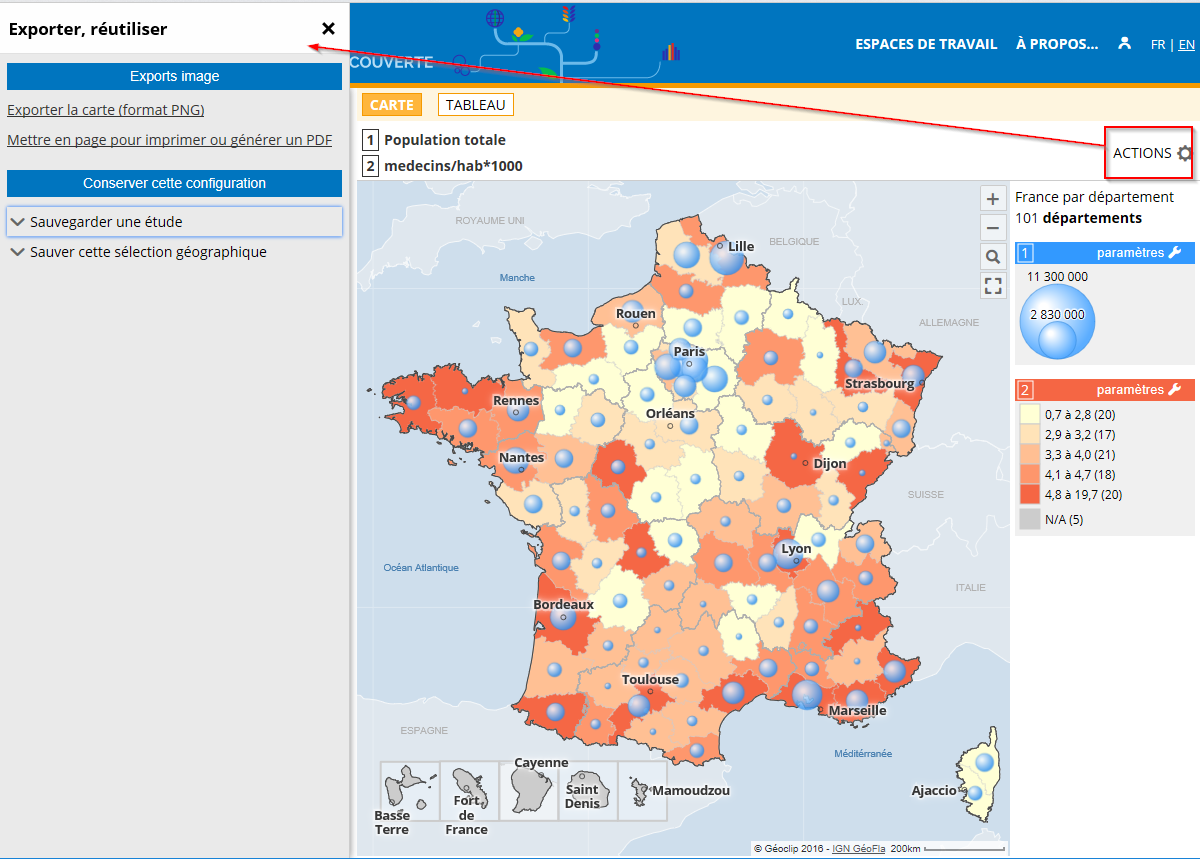
Task: Switch language to EN
Action: (1186, 45)
